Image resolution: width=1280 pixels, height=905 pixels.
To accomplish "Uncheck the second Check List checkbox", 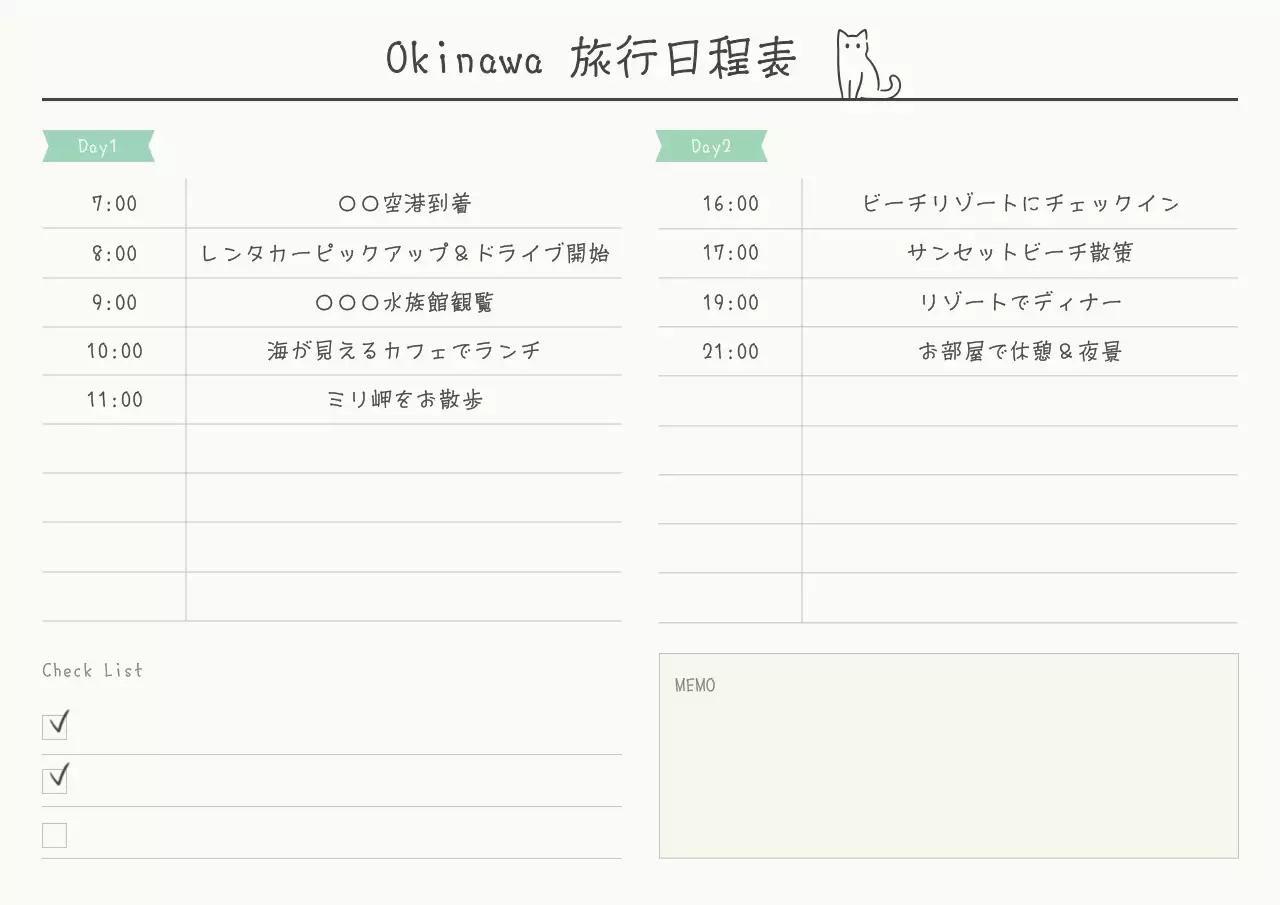I will click(54, 779).
